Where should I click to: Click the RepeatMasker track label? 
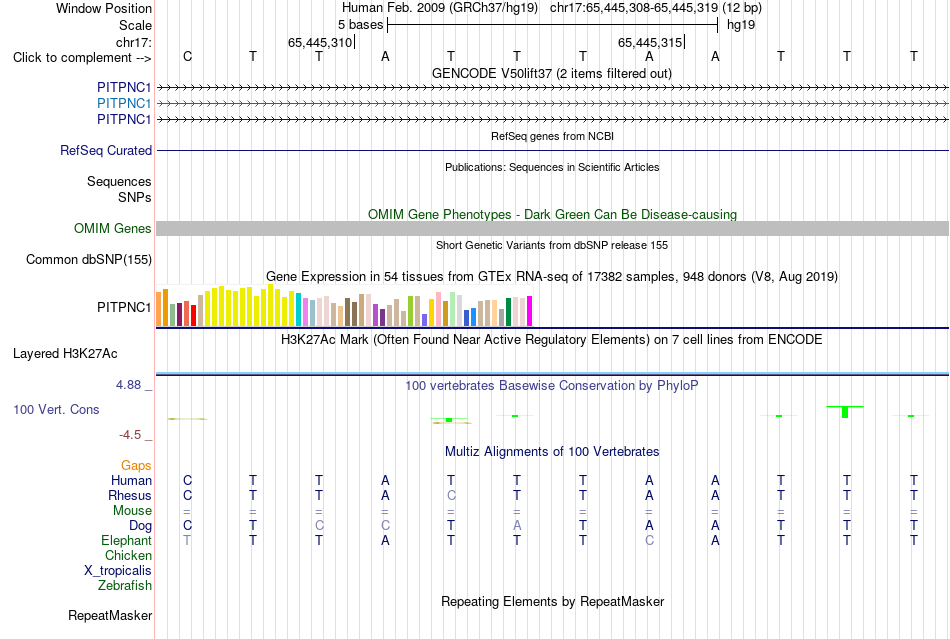tap(110, 615)
